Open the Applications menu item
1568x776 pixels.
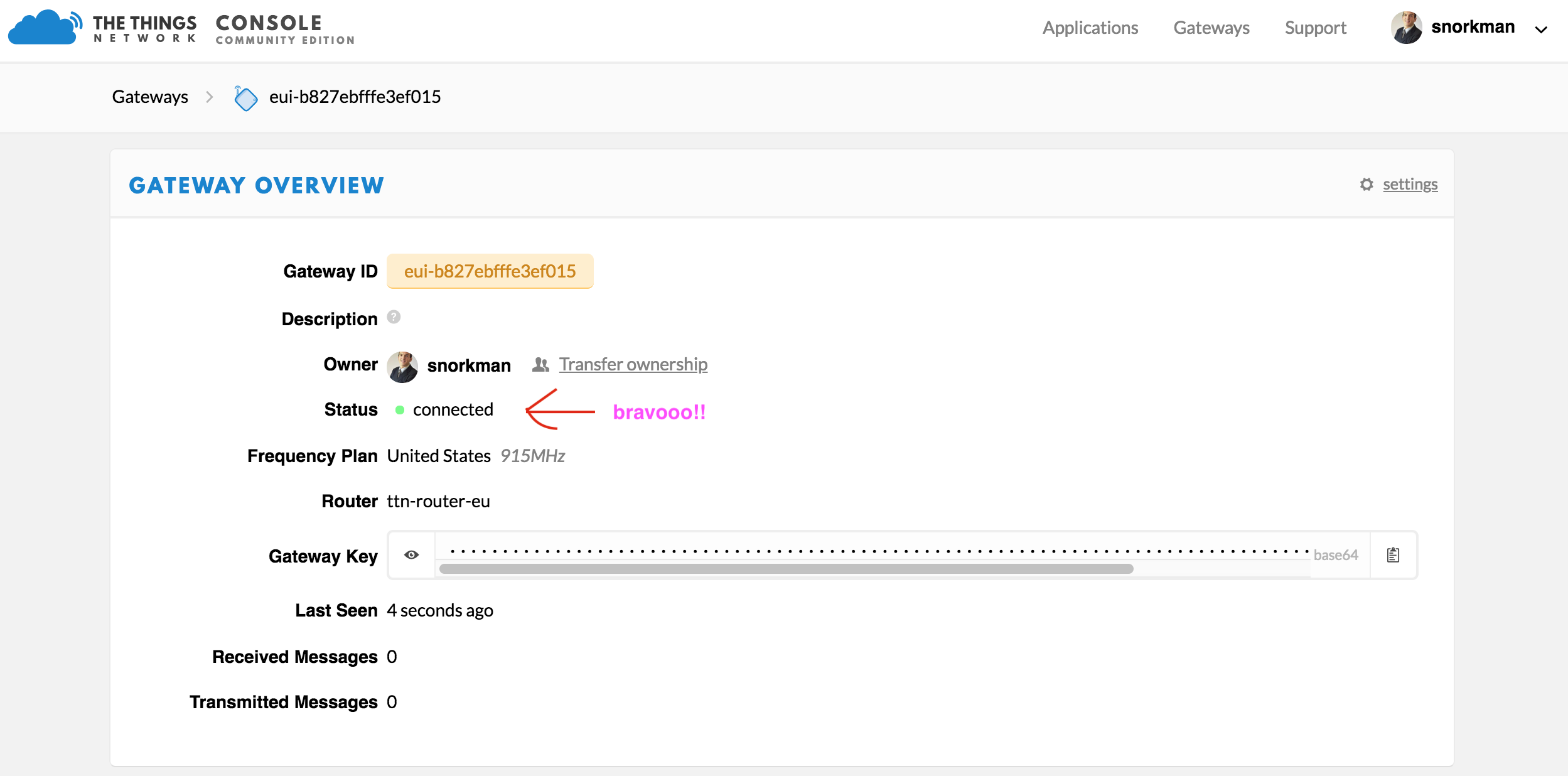[x=1090, y=28]
